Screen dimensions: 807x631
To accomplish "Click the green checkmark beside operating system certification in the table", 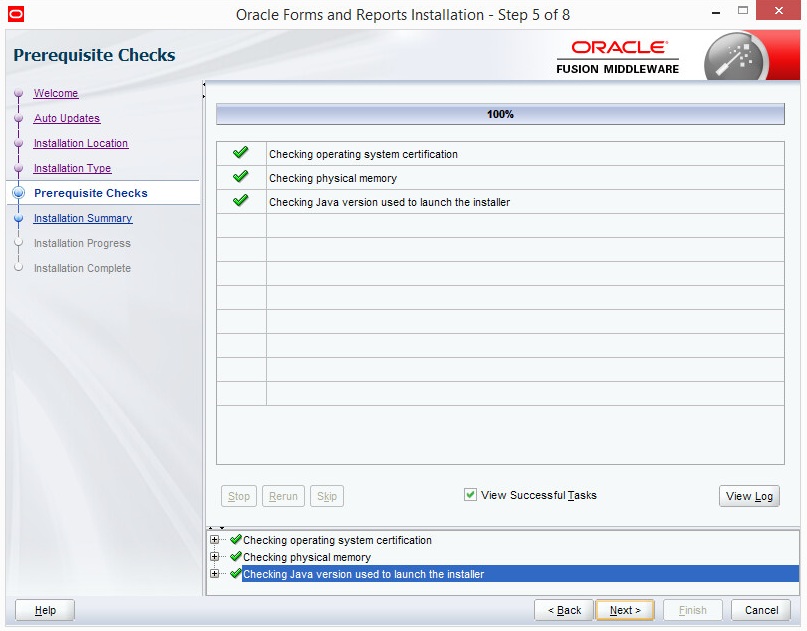I will click(240, 152).
